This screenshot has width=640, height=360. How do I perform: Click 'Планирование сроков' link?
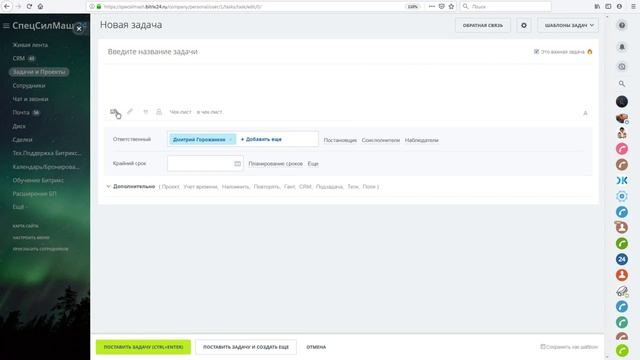coord(276,164)
